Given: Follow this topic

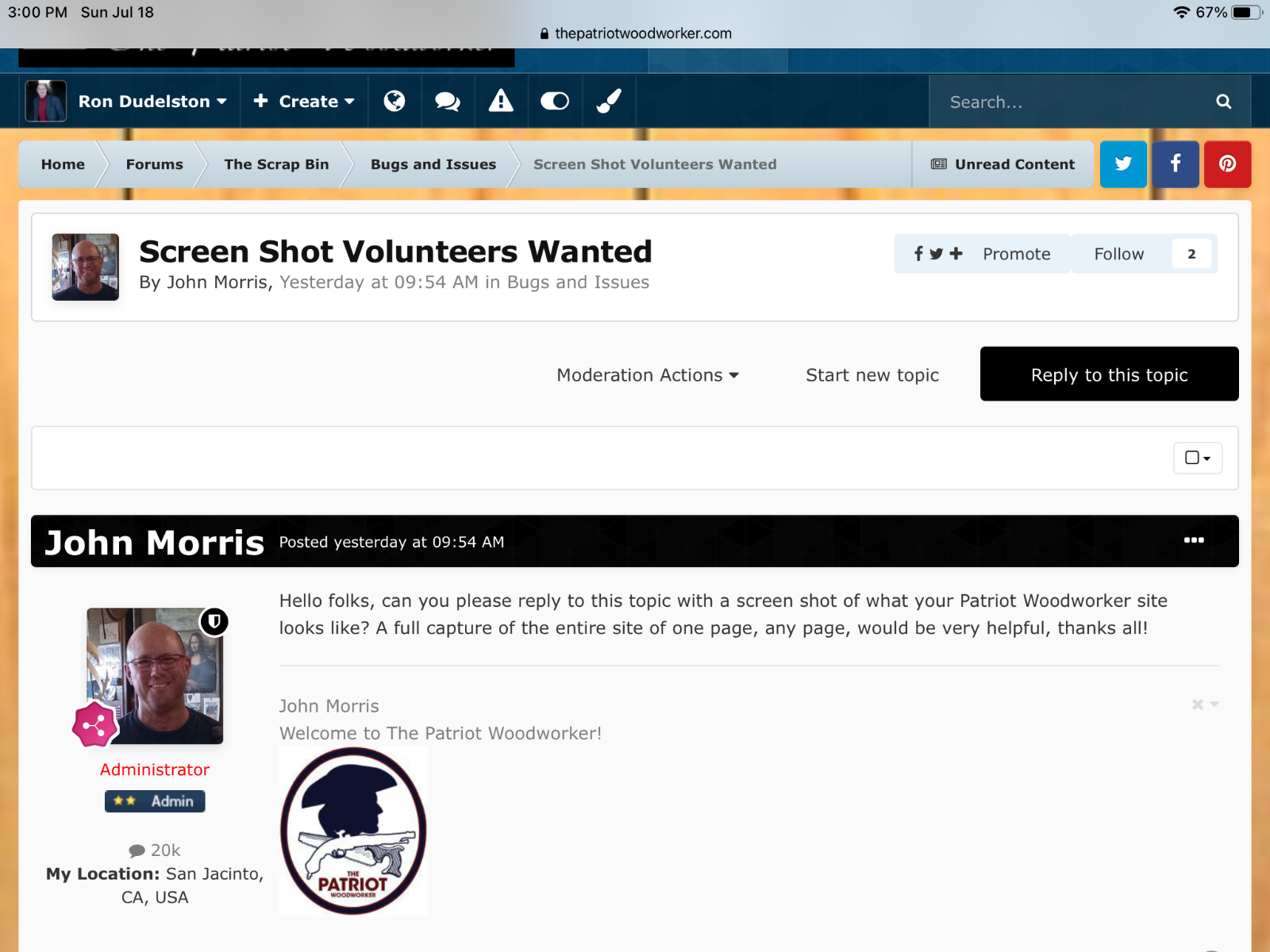Looking at the screenshot, I should click(1119, 254).
